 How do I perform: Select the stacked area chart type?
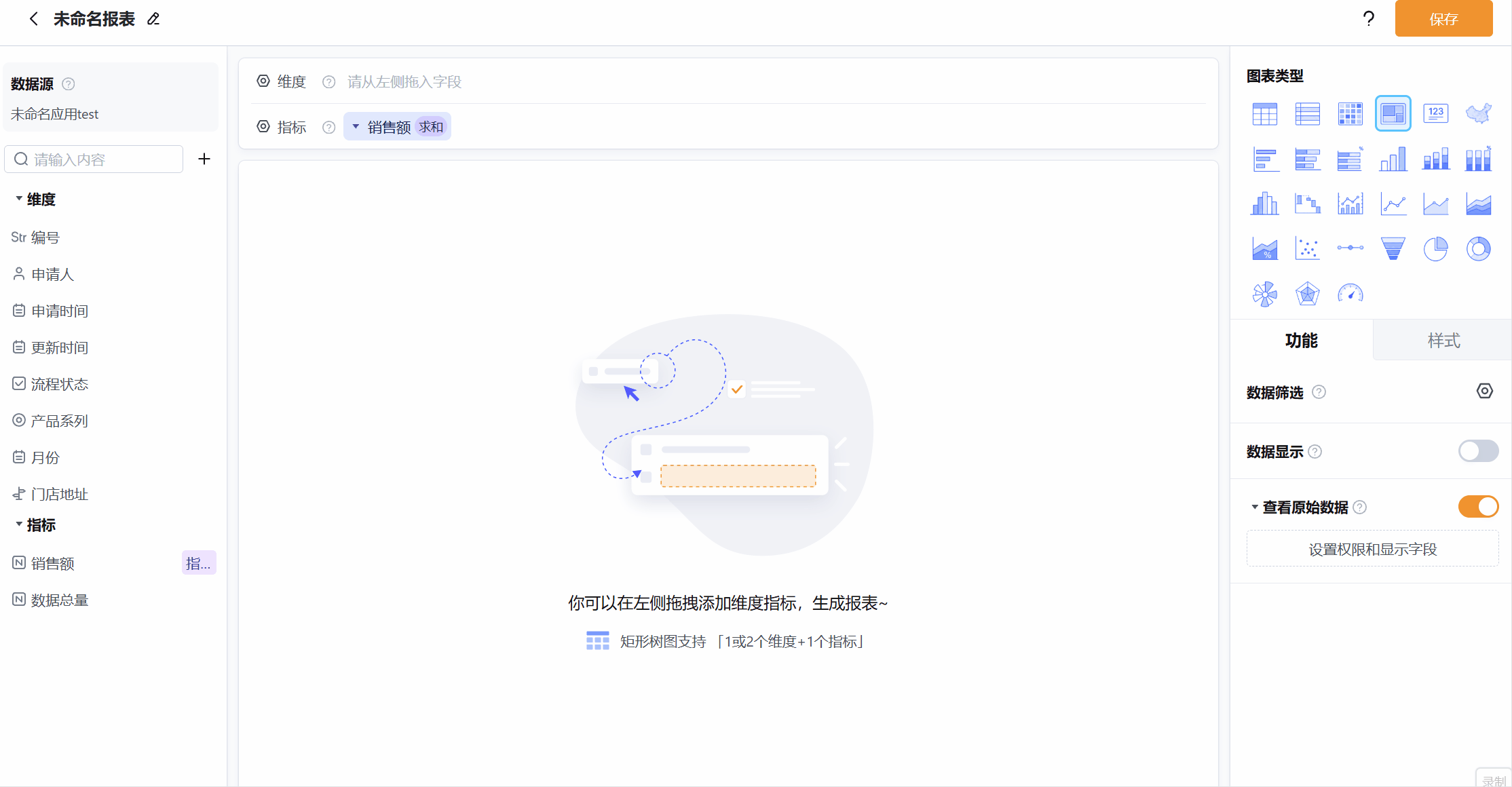(1478, 204)
